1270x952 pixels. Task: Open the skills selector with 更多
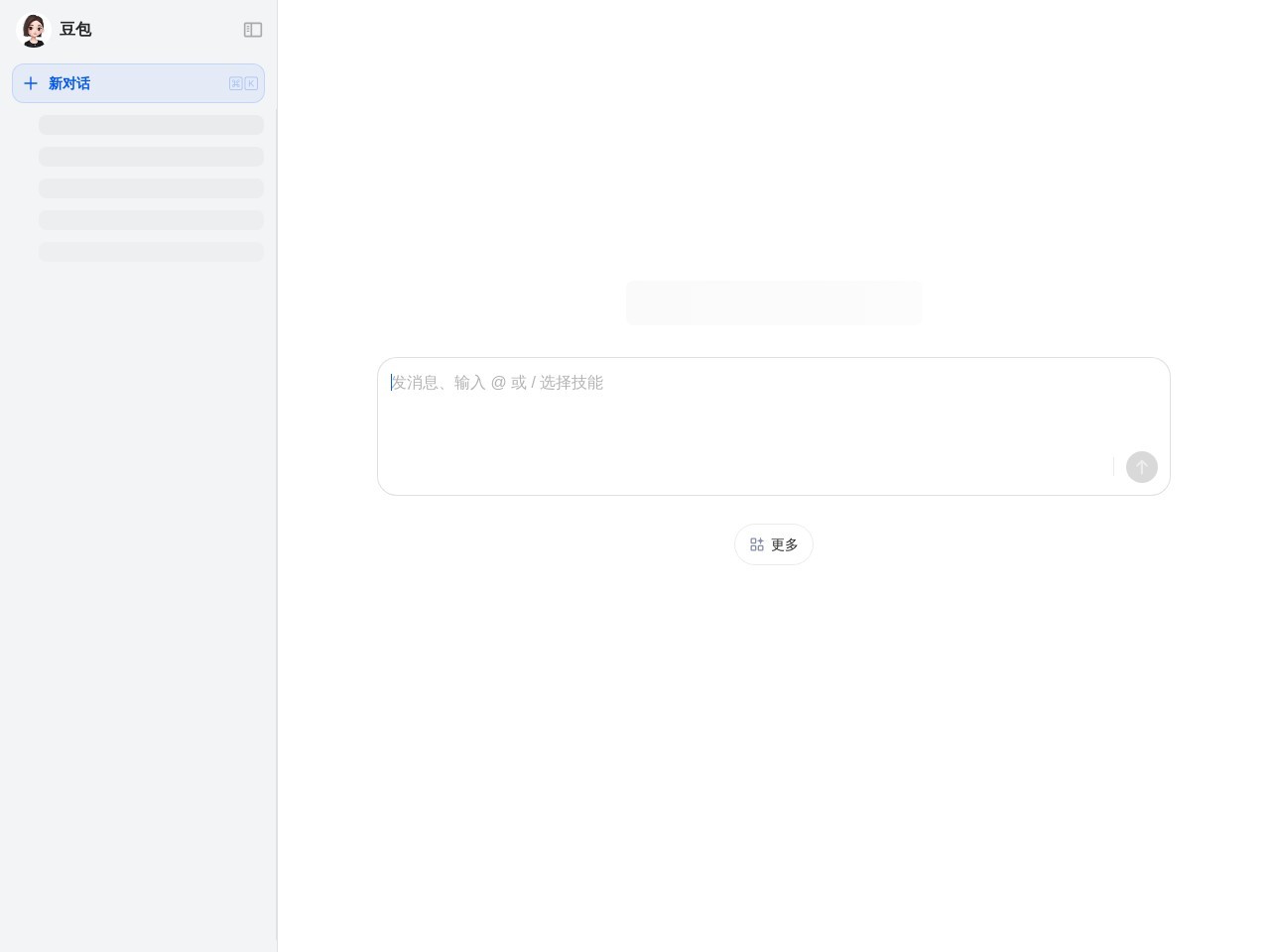[773, 543]
